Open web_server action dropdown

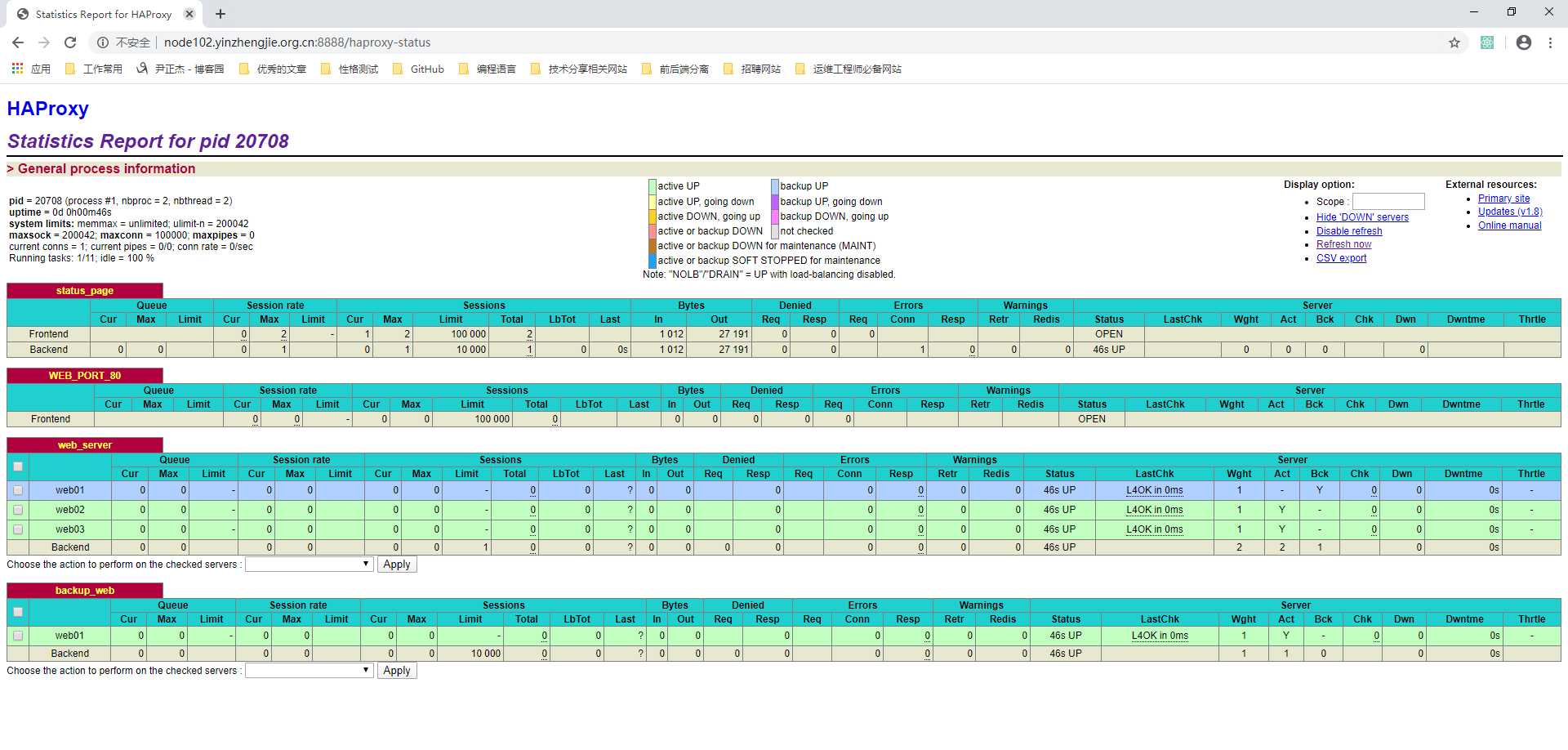click(310, 565)
